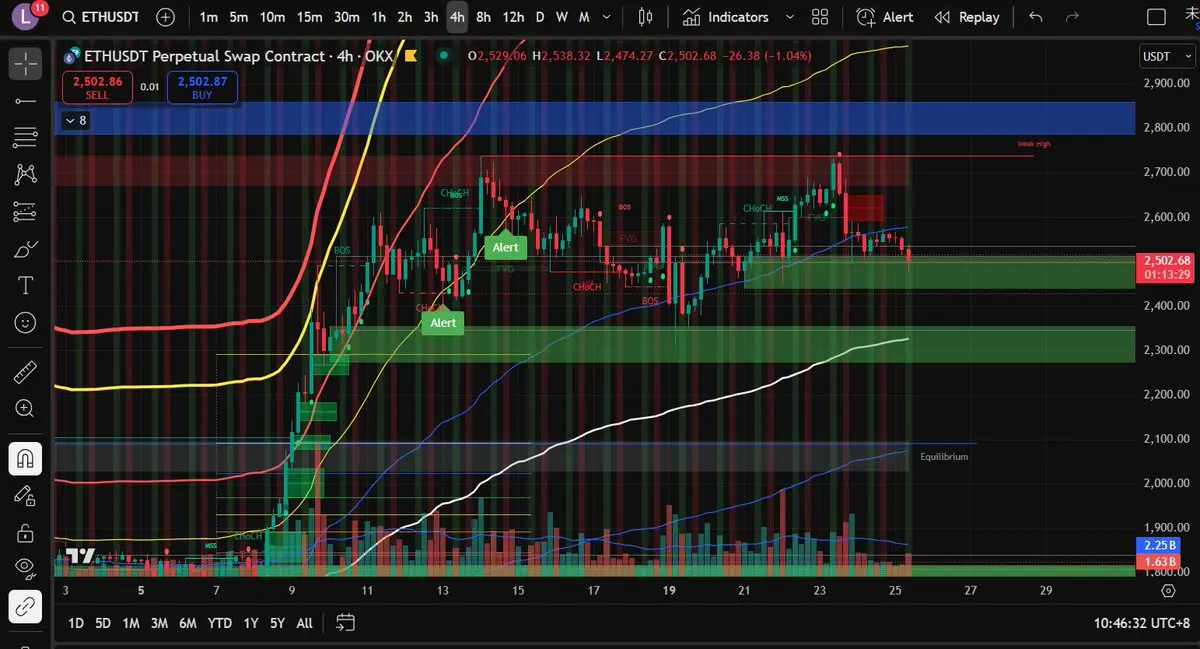Activate the zoom in tool

[25, 409]
